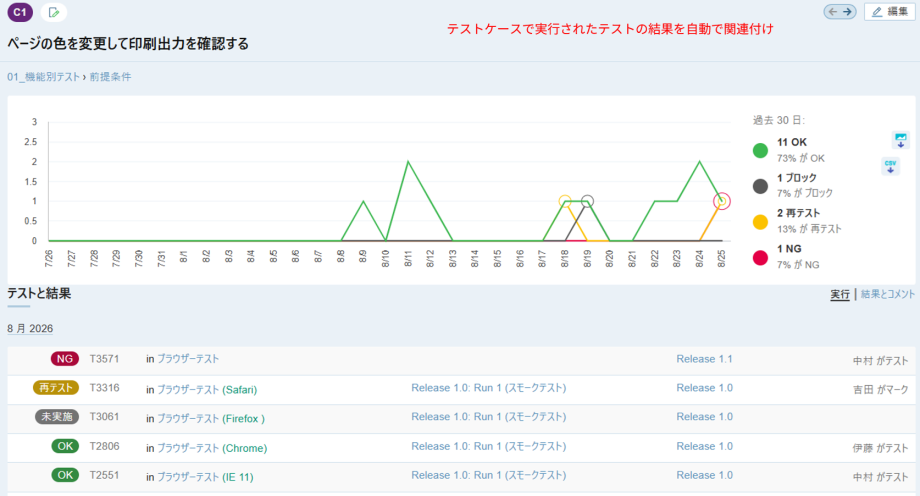Click the yellow data point marker at 8/18

click(564, 201)
